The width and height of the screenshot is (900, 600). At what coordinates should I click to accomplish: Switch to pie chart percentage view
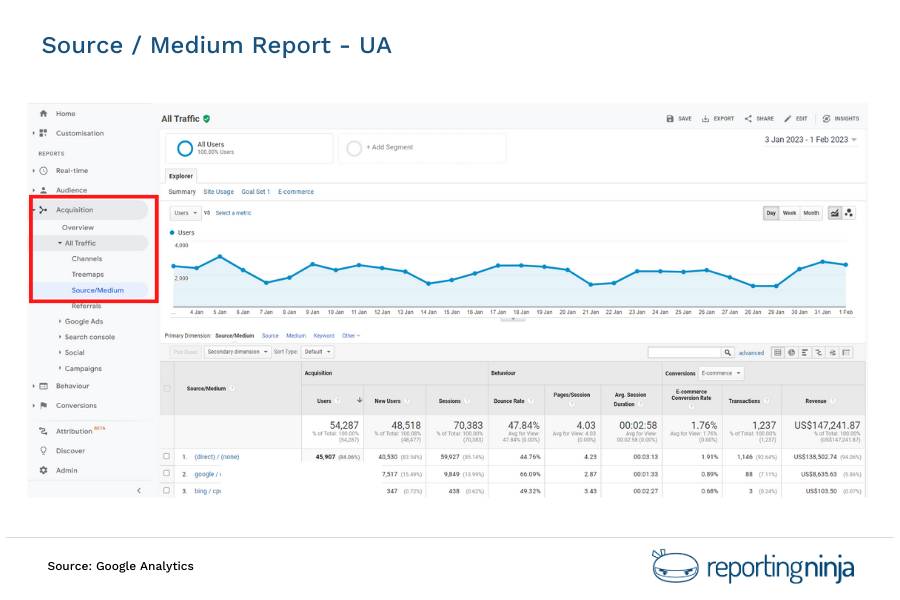coord(792,353)
